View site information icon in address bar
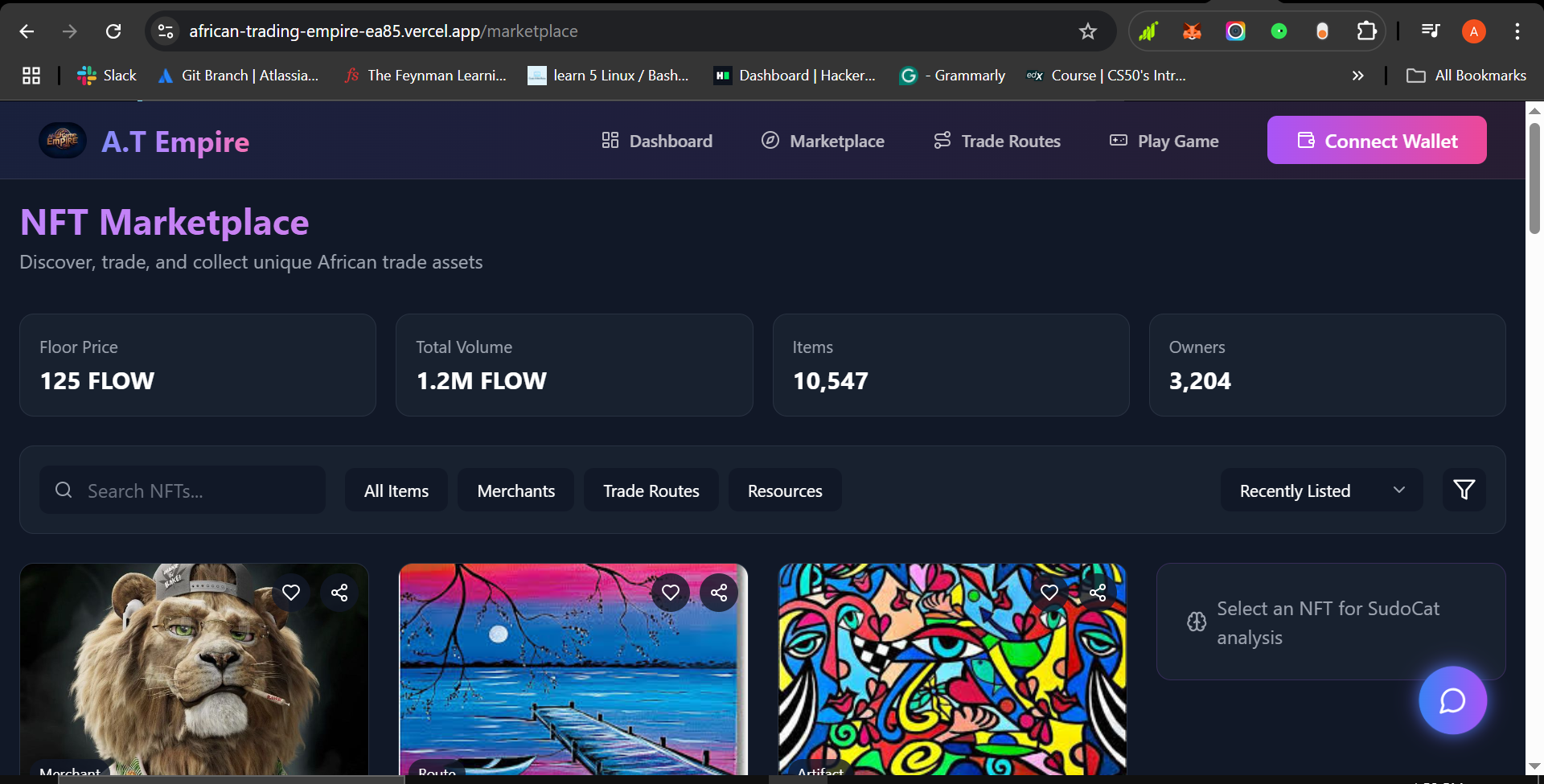 click(x=166, y=31)
